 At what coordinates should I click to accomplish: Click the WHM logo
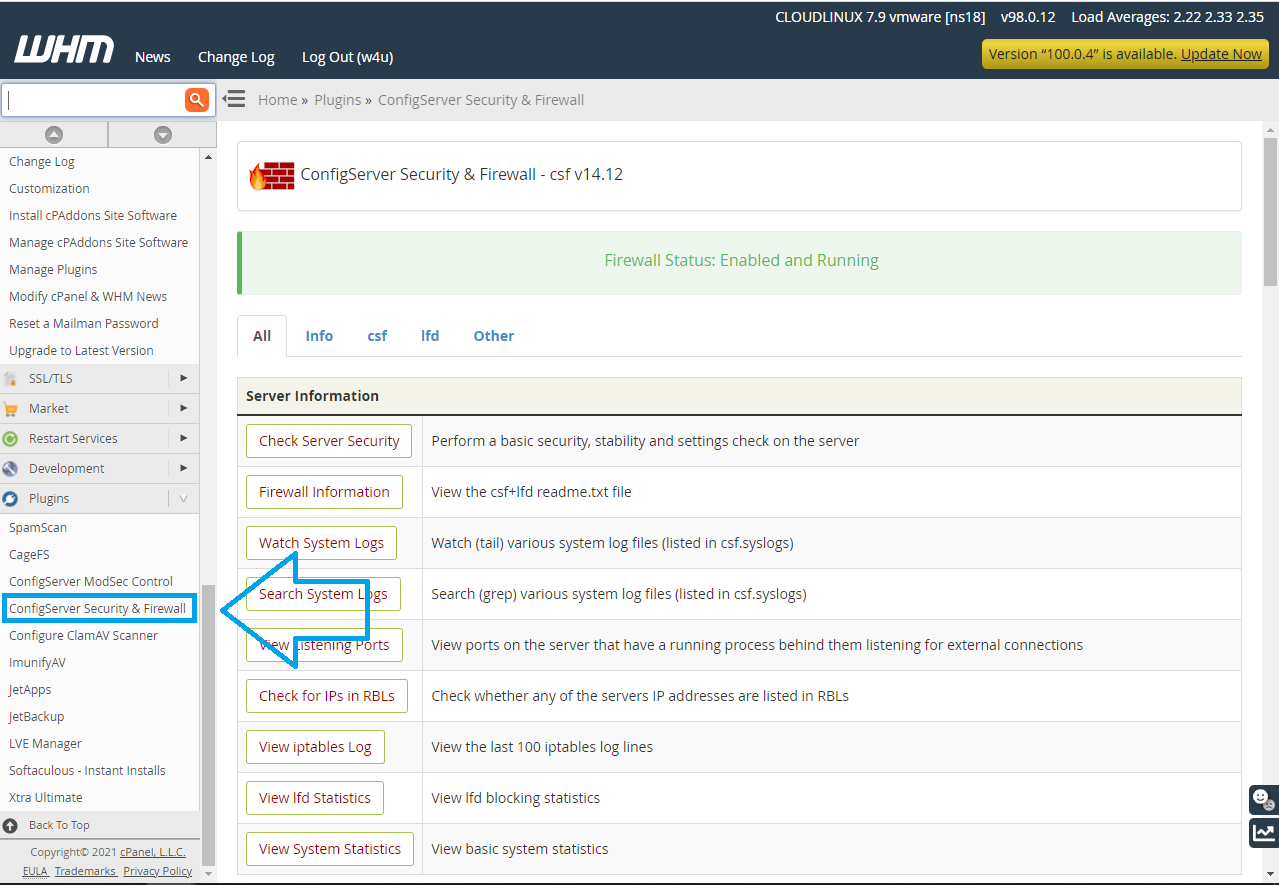pos(64,49)
